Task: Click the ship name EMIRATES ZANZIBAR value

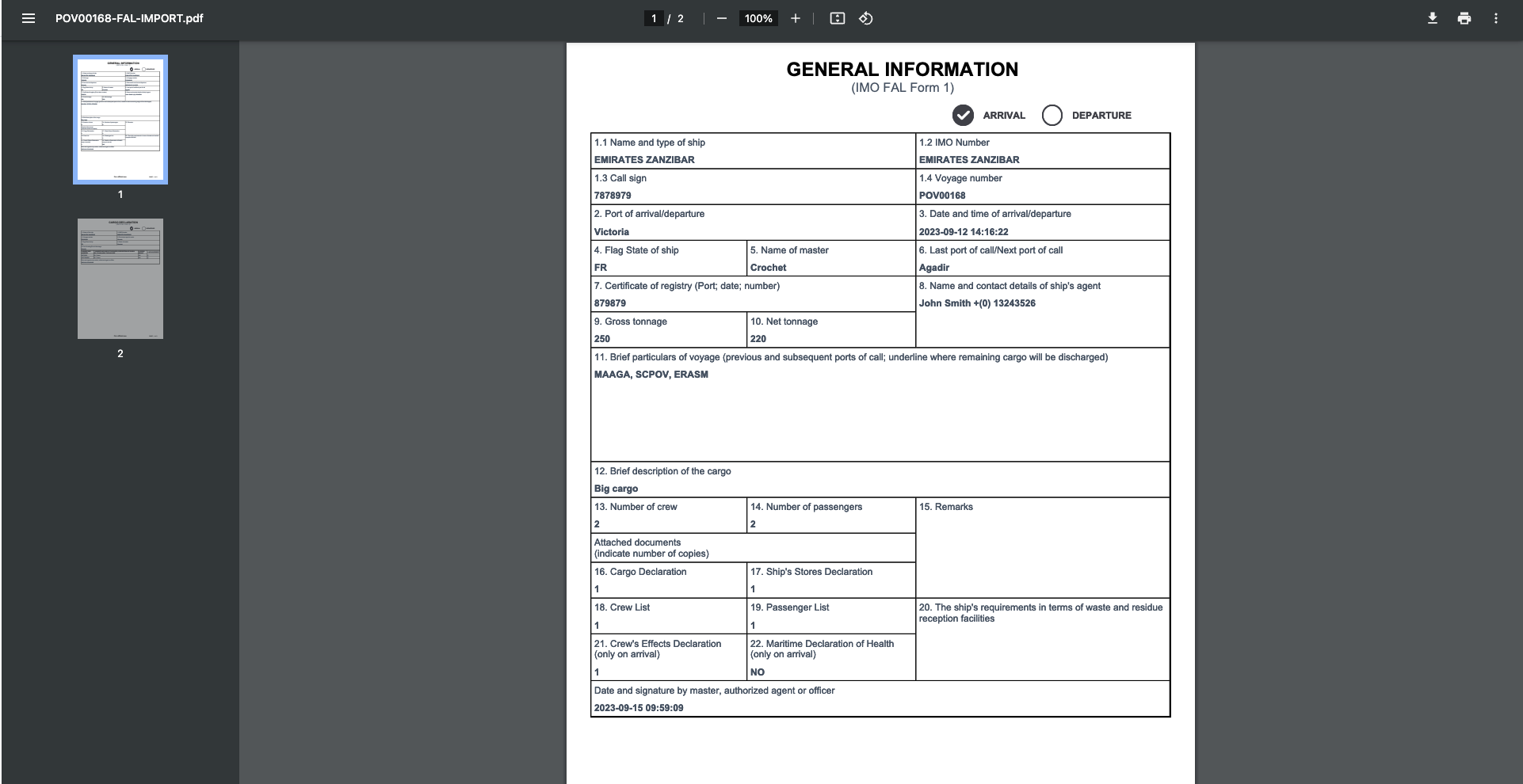Action: [644, 160]
